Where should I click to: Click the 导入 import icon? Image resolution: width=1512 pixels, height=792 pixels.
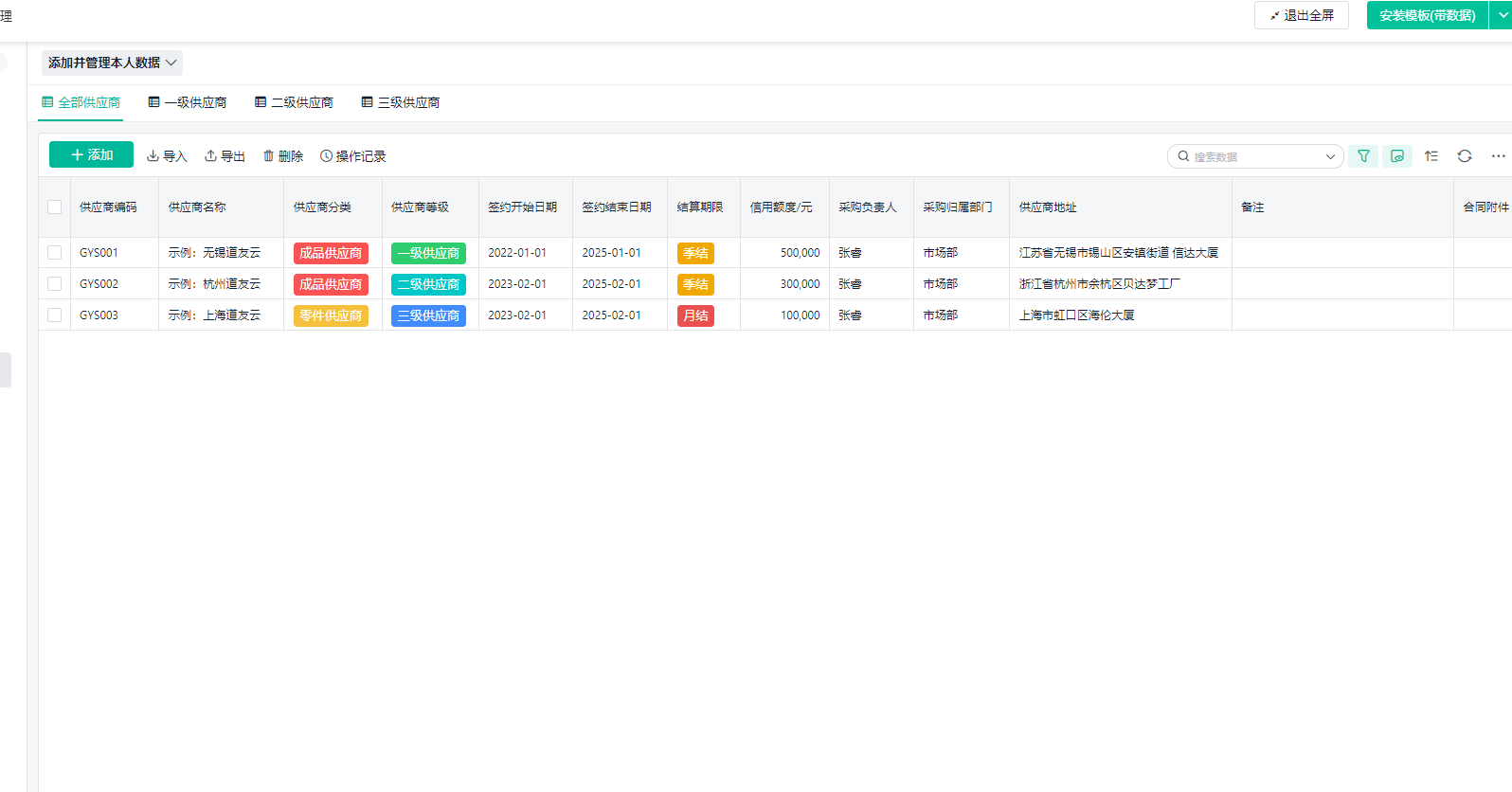pyautogui.click(x=153, y=156)
